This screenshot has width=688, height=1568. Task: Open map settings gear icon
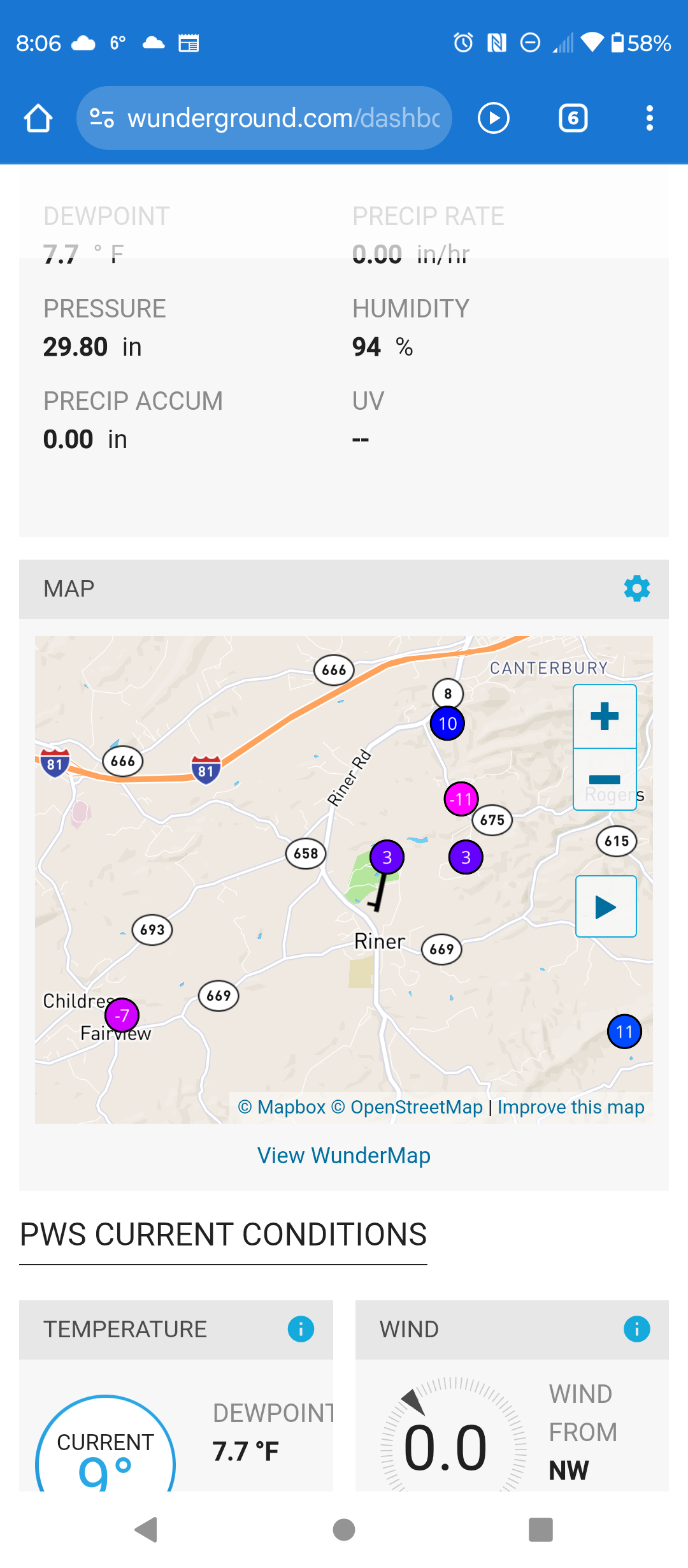tap(636, 588)
